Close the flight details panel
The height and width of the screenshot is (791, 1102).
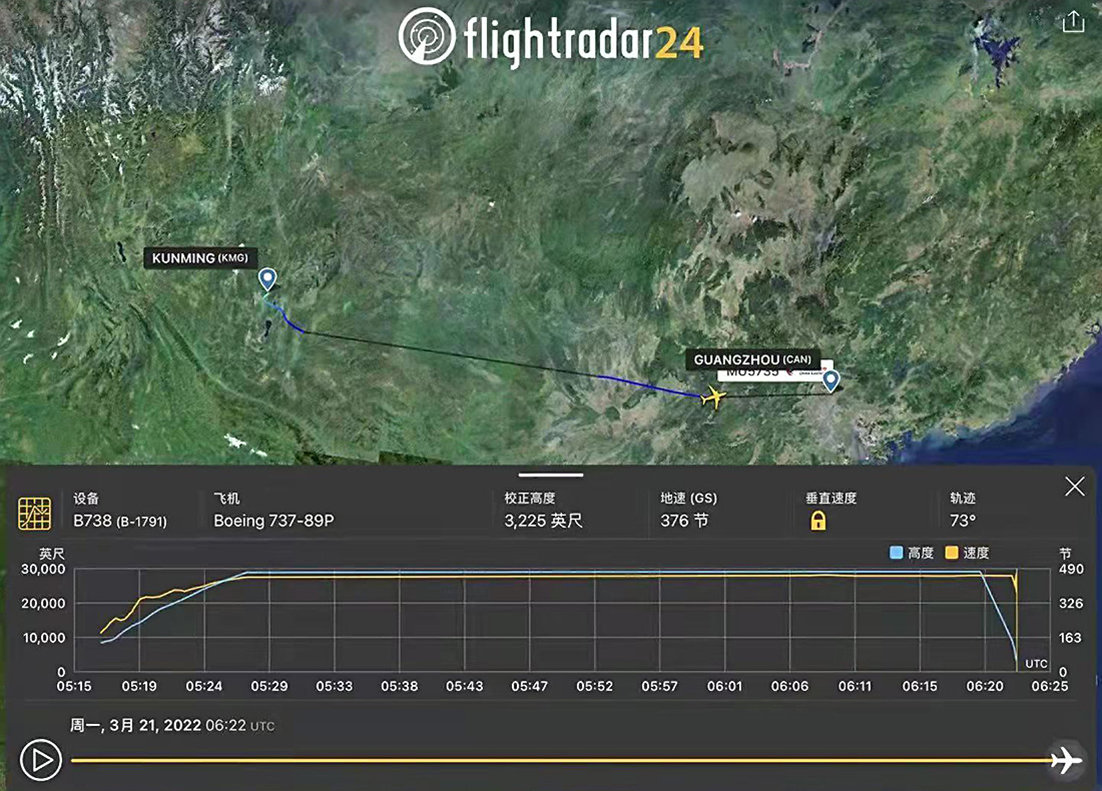click(x=1074, y=486)
